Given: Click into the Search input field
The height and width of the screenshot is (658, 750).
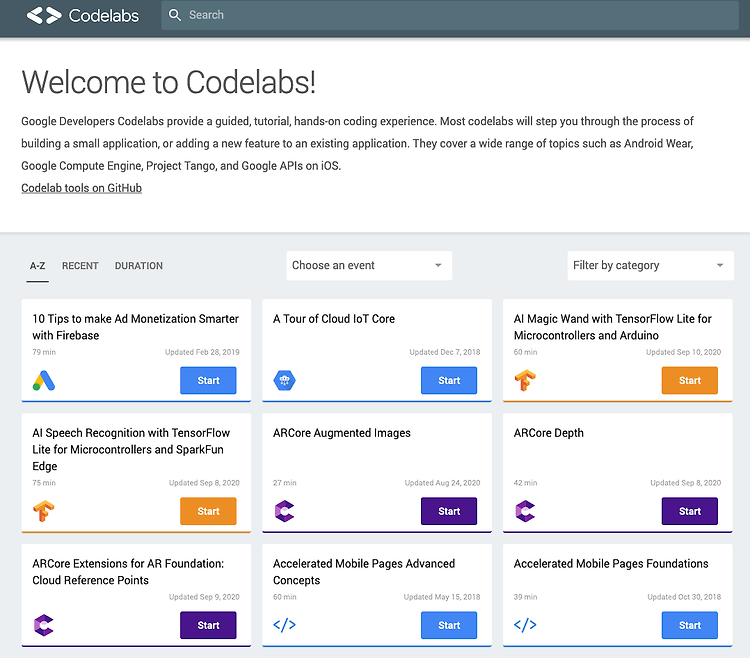Looking at the screenshot, I should tap(450, 15).
